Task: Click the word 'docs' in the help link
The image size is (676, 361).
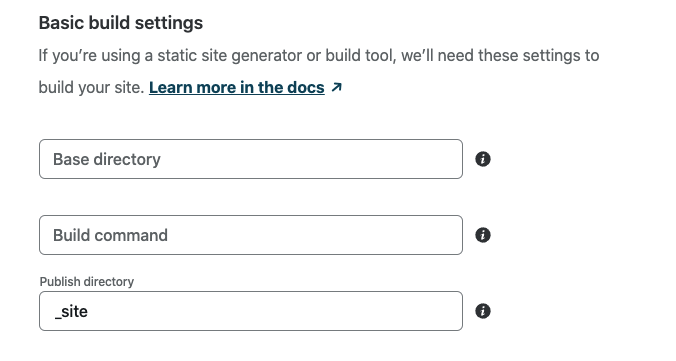Action: coord(306,88)
